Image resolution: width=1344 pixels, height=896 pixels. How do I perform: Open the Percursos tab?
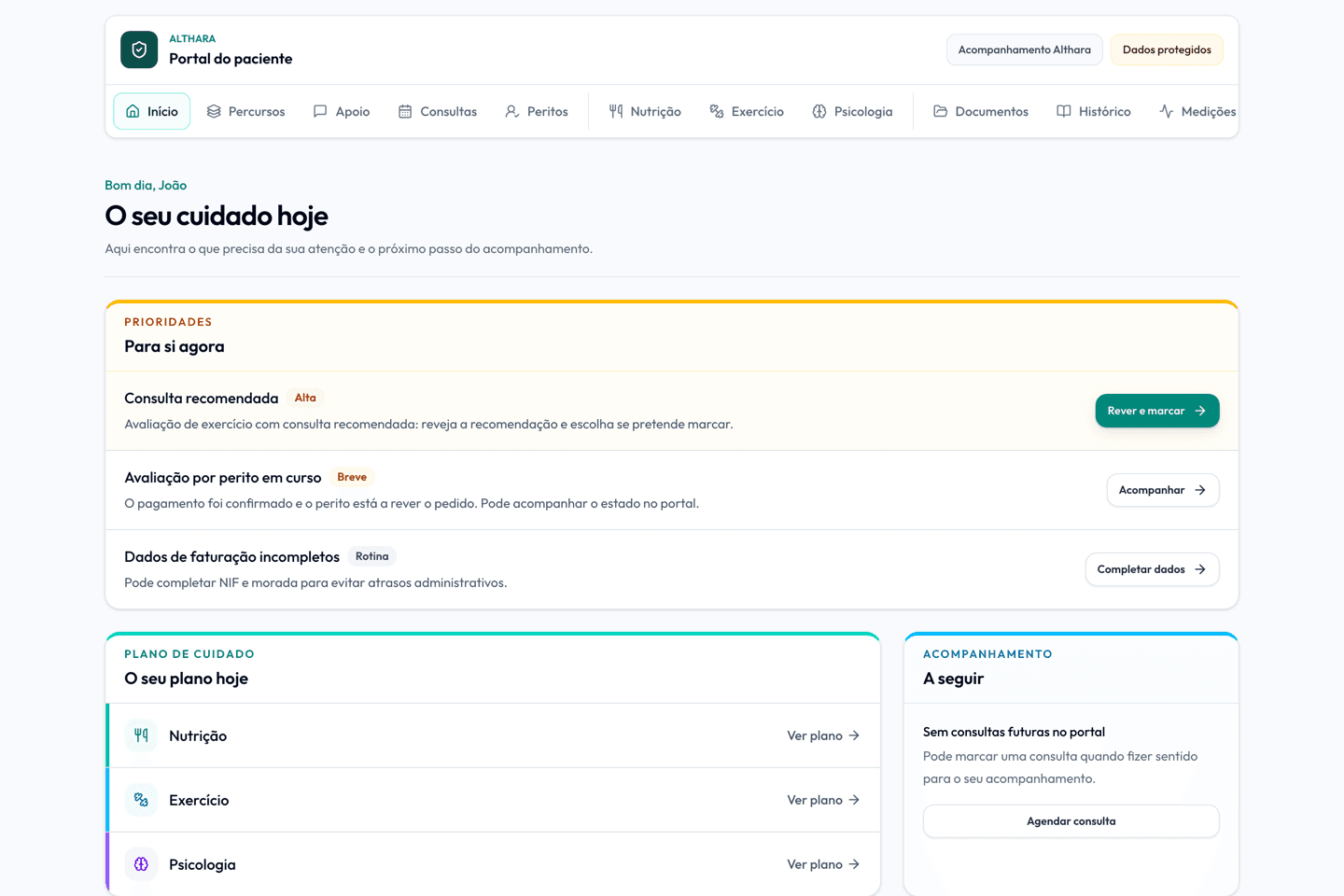click(245, 111)
